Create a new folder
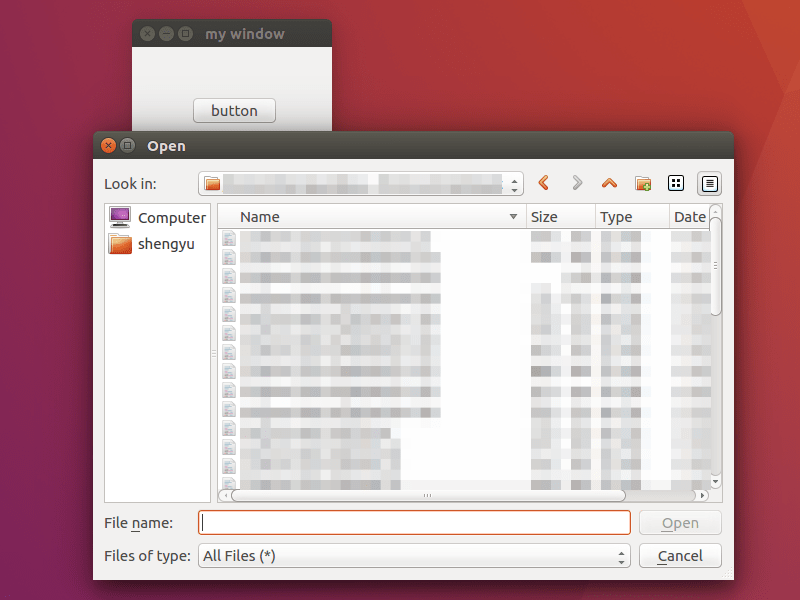 click(x=643, y=183)
